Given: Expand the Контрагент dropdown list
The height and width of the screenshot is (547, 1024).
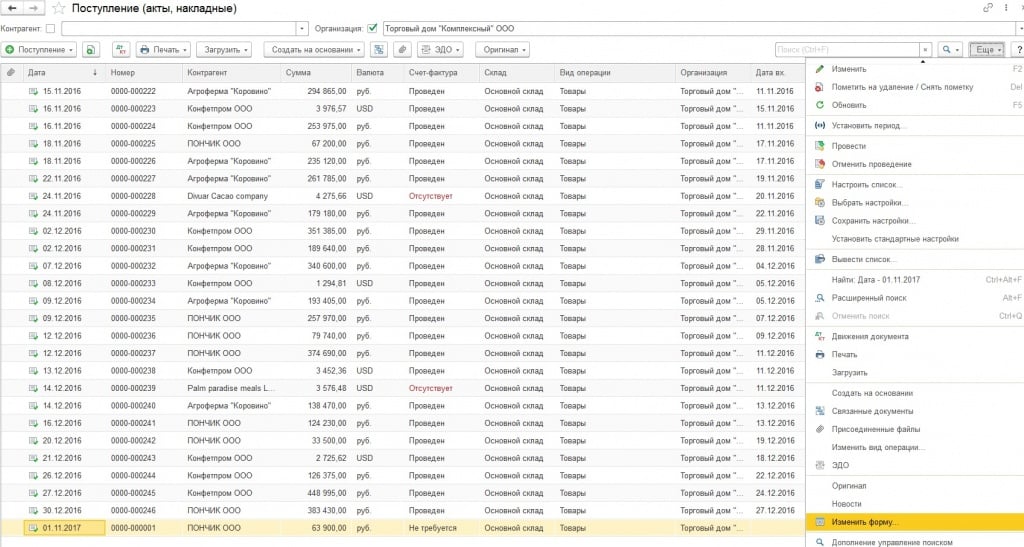Looking at the screenshot, I should (302, 28).
